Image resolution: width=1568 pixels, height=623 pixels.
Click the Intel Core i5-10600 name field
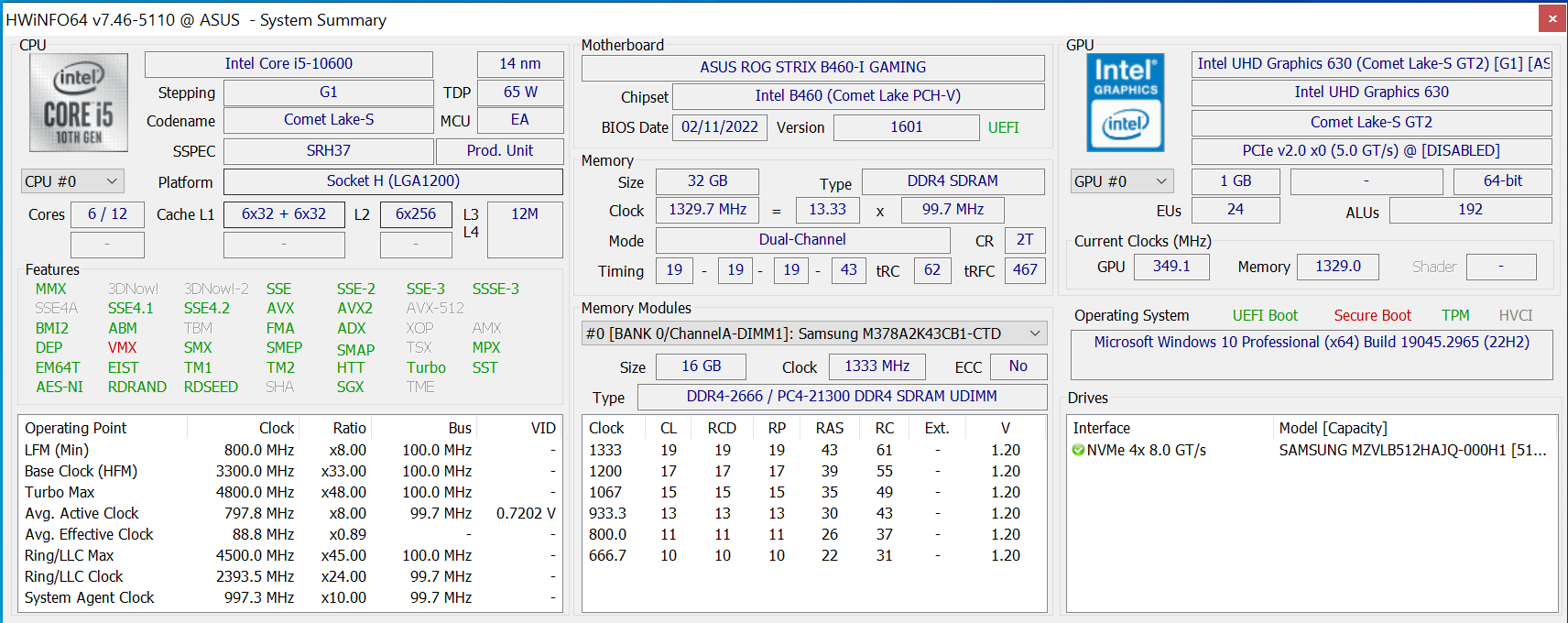(x=289, y=64)
